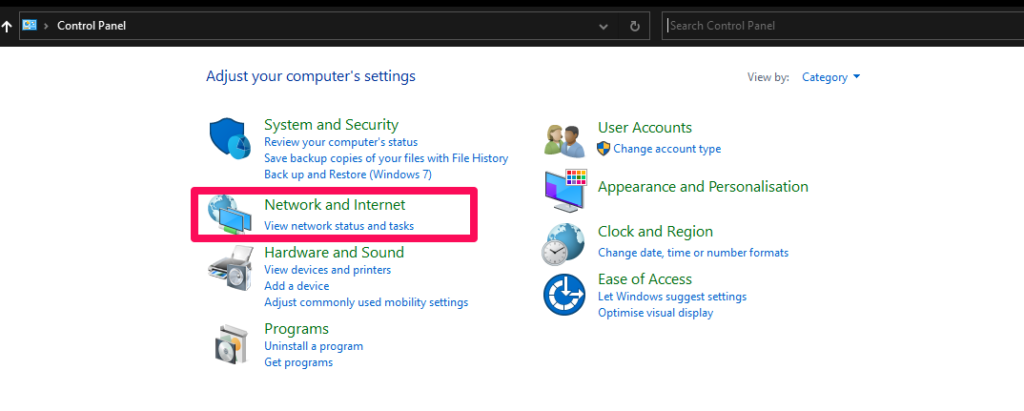Select View network status and tasks

339,226
